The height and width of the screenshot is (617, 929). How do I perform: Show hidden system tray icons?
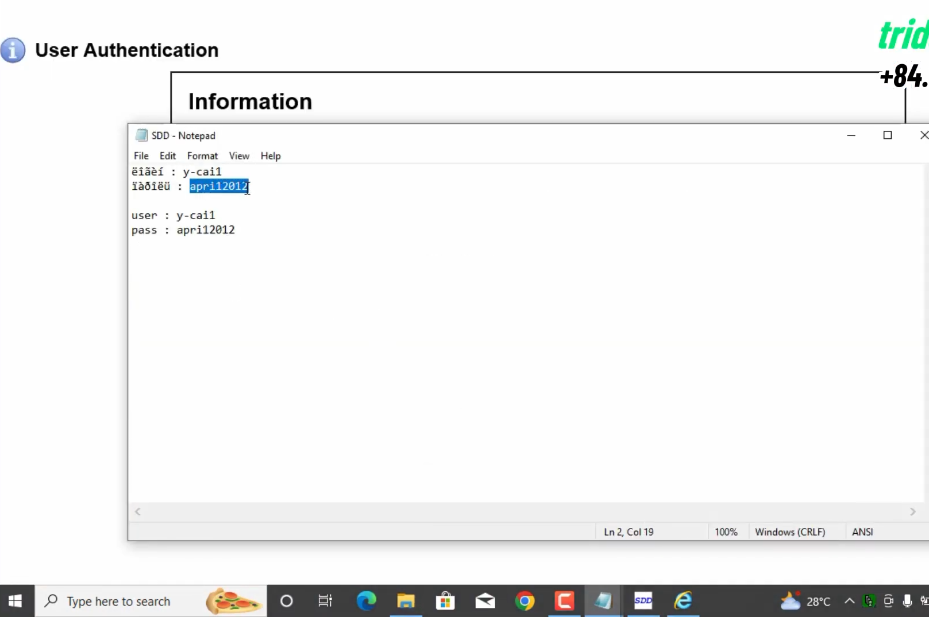[x=849, y=601]
